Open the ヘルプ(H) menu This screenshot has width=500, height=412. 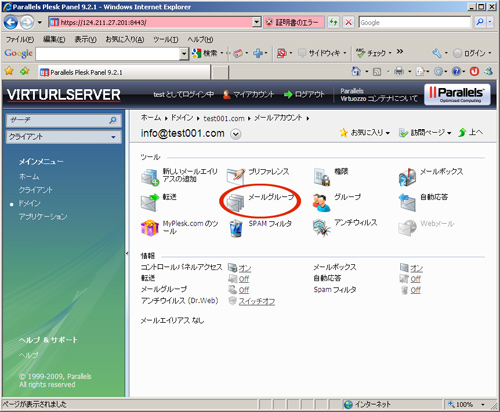tap(200, 39)
